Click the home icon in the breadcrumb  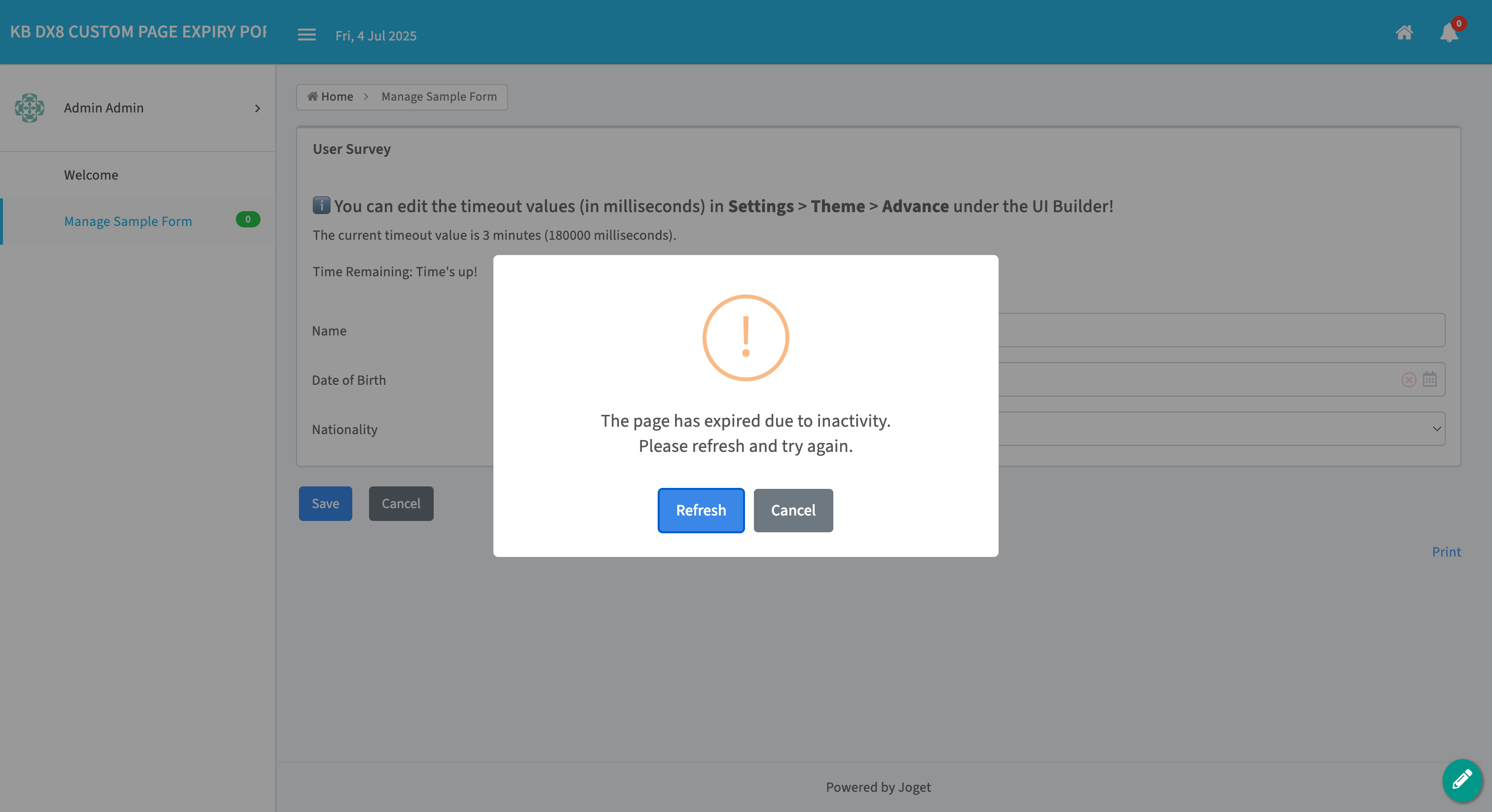pyautogui.click(x=312, y=96)
